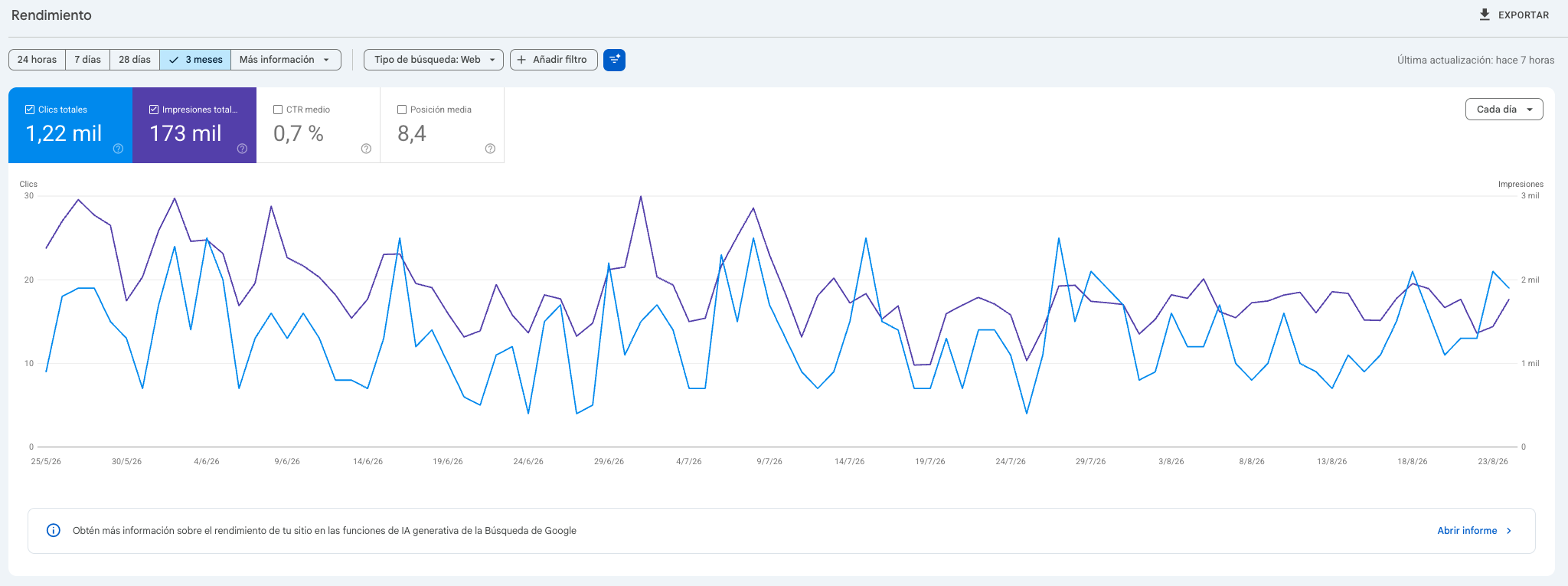Uncheck the Impresiones totales checkbox
1568x586 pixels.
[x=154, y=110]
